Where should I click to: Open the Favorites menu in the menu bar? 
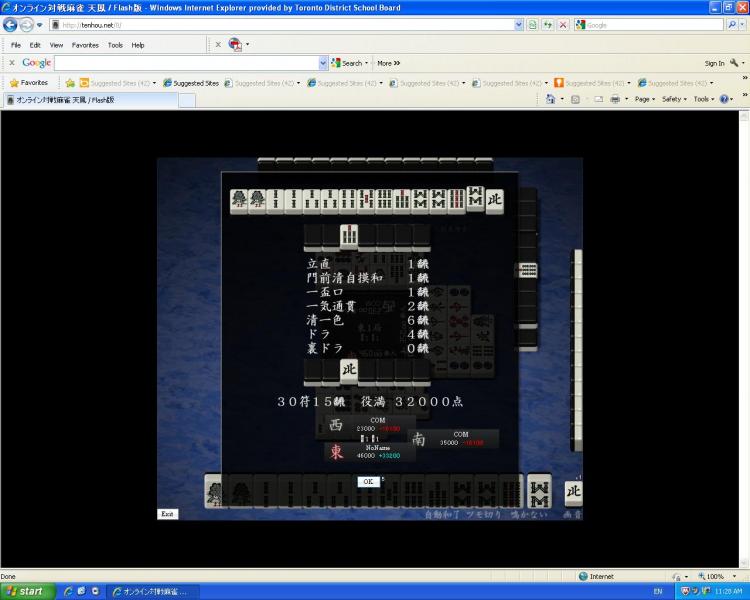85,45
